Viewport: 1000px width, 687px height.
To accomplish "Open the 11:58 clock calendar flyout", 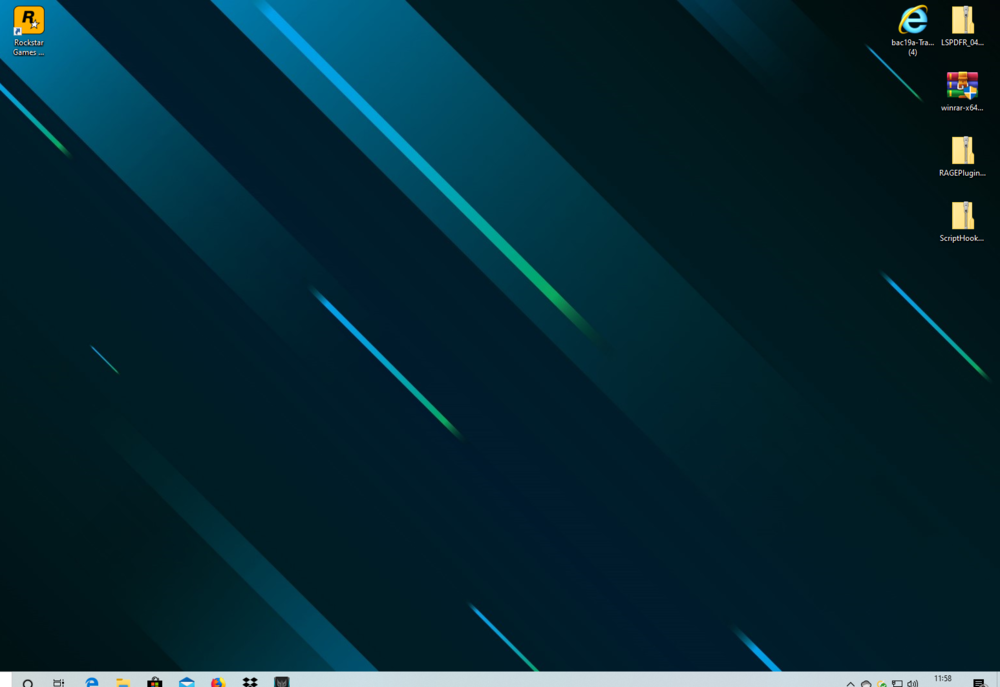I will pyautogui.click(x=943, y=680).
